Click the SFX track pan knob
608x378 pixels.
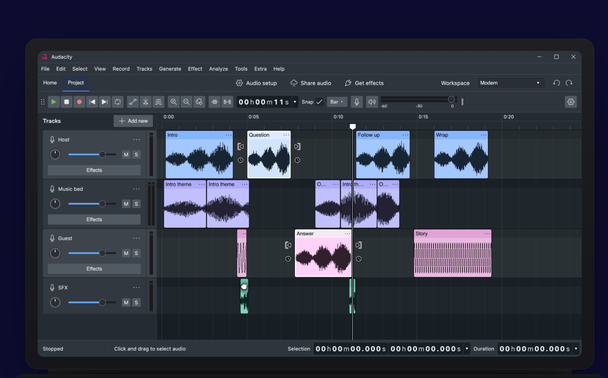pyautogui.click(x=55, y=302)
